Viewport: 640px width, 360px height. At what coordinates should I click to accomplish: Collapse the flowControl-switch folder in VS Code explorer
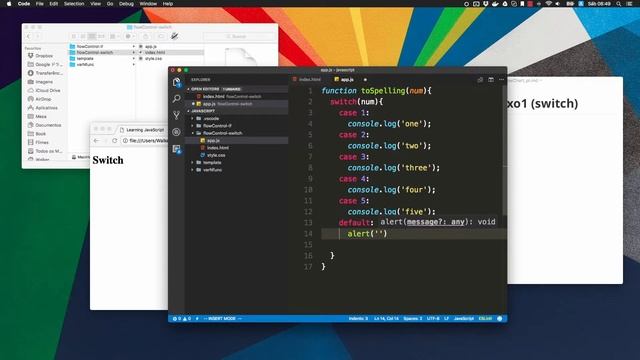[193, 133]
